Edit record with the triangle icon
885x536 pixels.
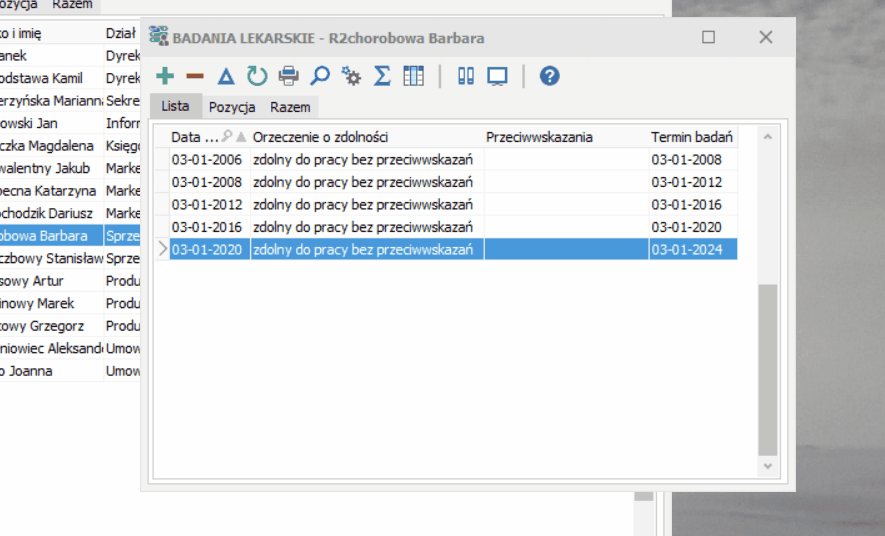click(226, 76)
